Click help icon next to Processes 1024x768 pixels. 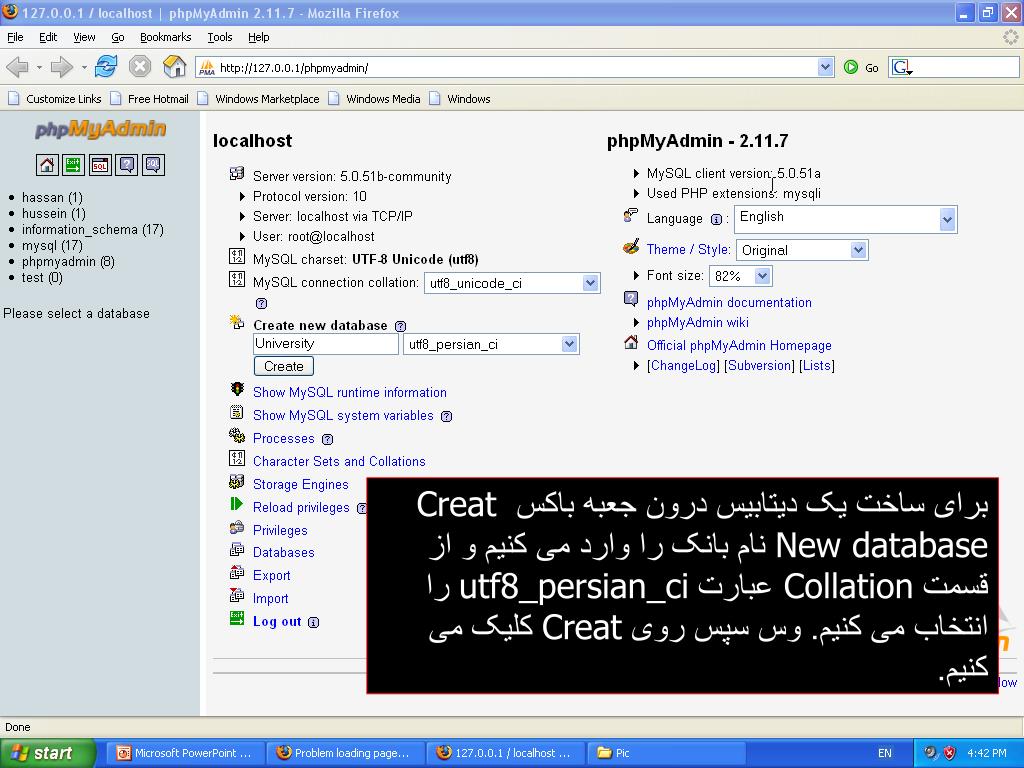[328, 440]
